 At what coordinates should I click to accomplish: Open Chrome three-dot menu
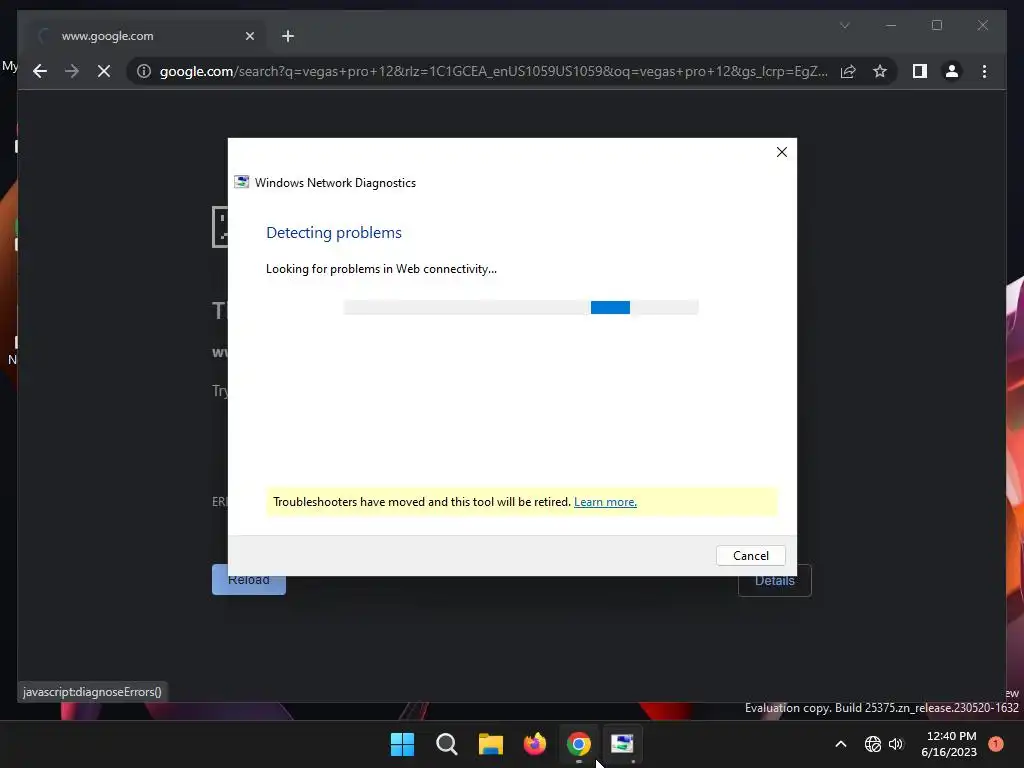(984, 71)
